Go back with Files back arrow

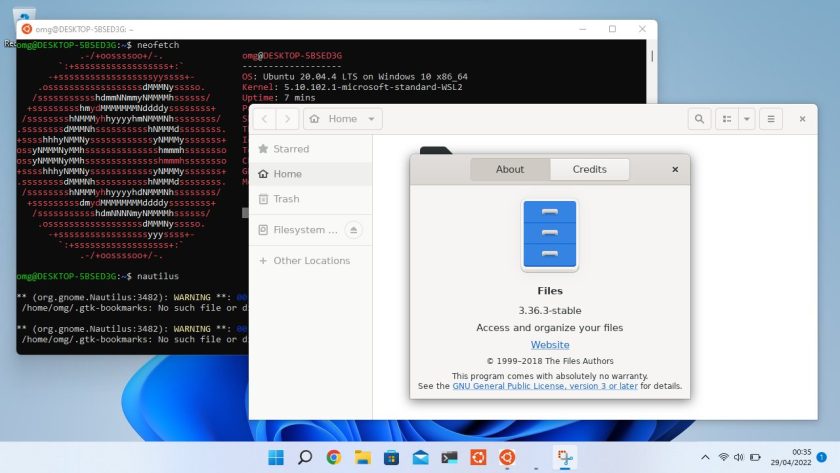tap(265, 119)
